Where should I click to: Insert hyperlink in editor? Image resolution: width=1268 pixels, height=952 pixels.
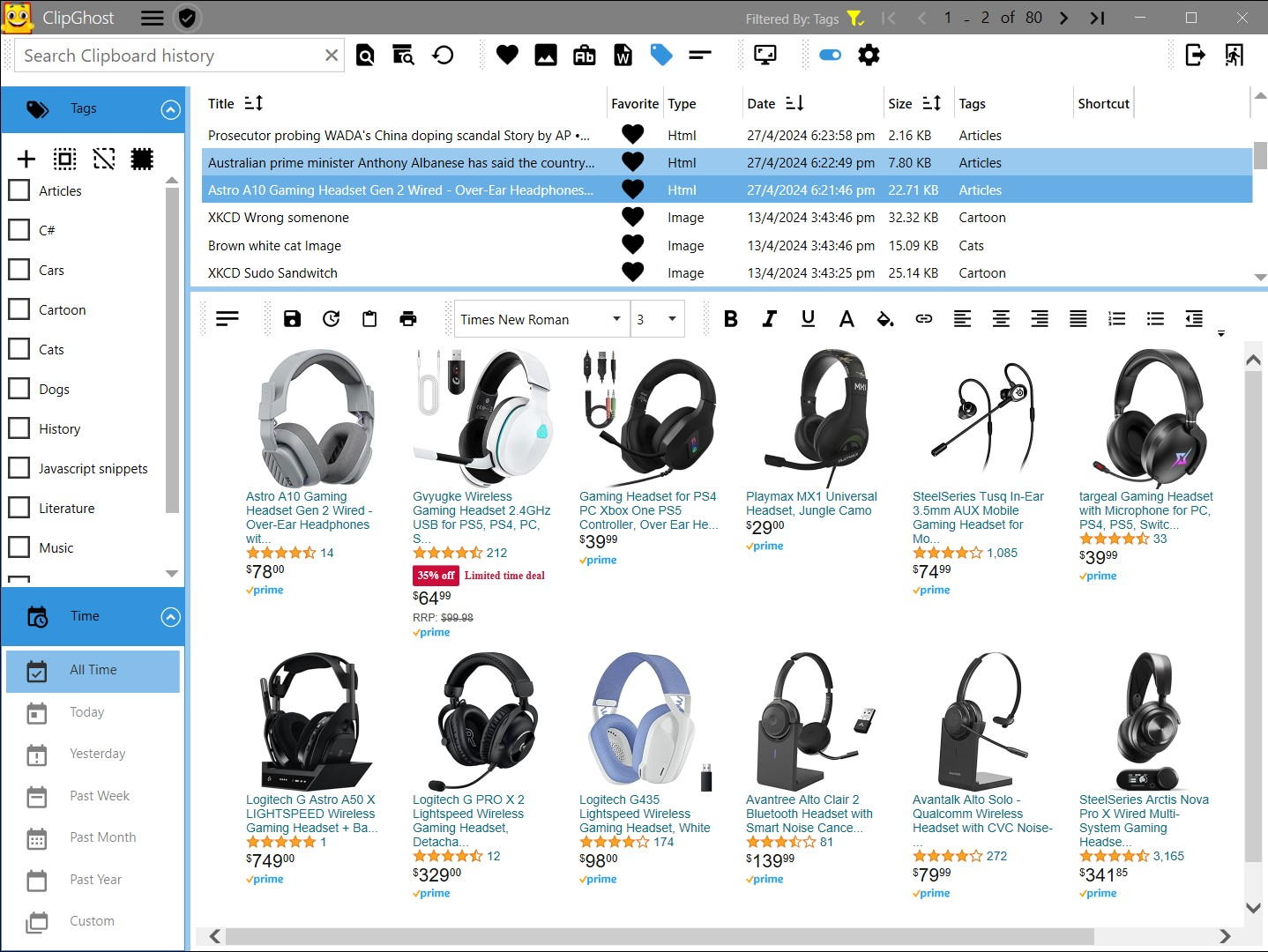[924, 319]
